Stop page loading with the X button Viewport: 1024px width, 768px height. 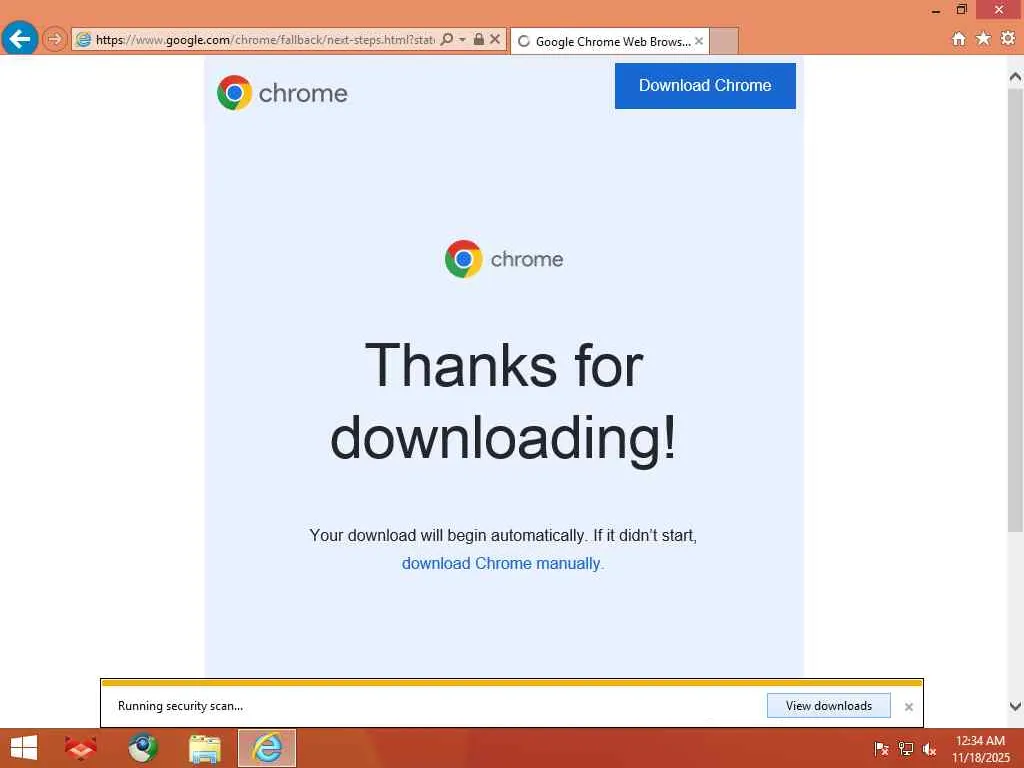[495, 39]
